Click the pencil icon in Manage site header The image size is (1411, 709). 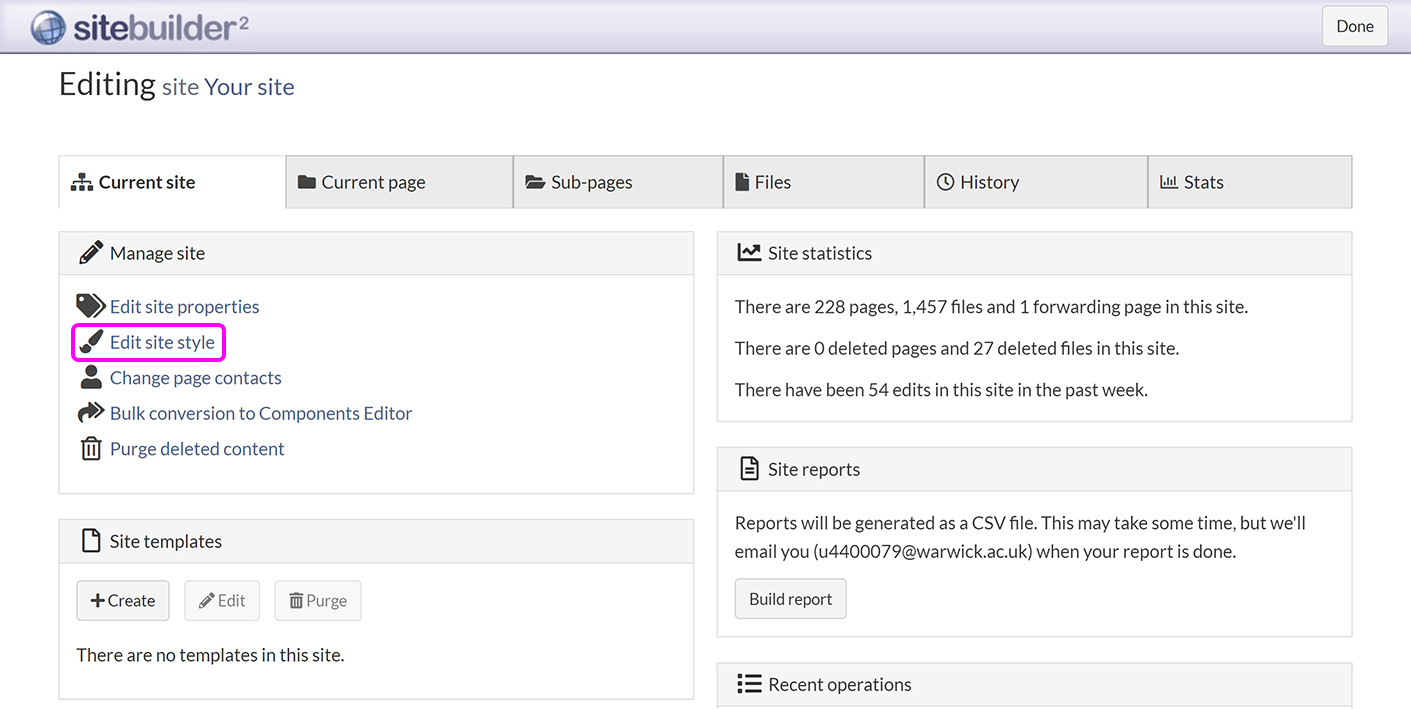click(90, 253)
